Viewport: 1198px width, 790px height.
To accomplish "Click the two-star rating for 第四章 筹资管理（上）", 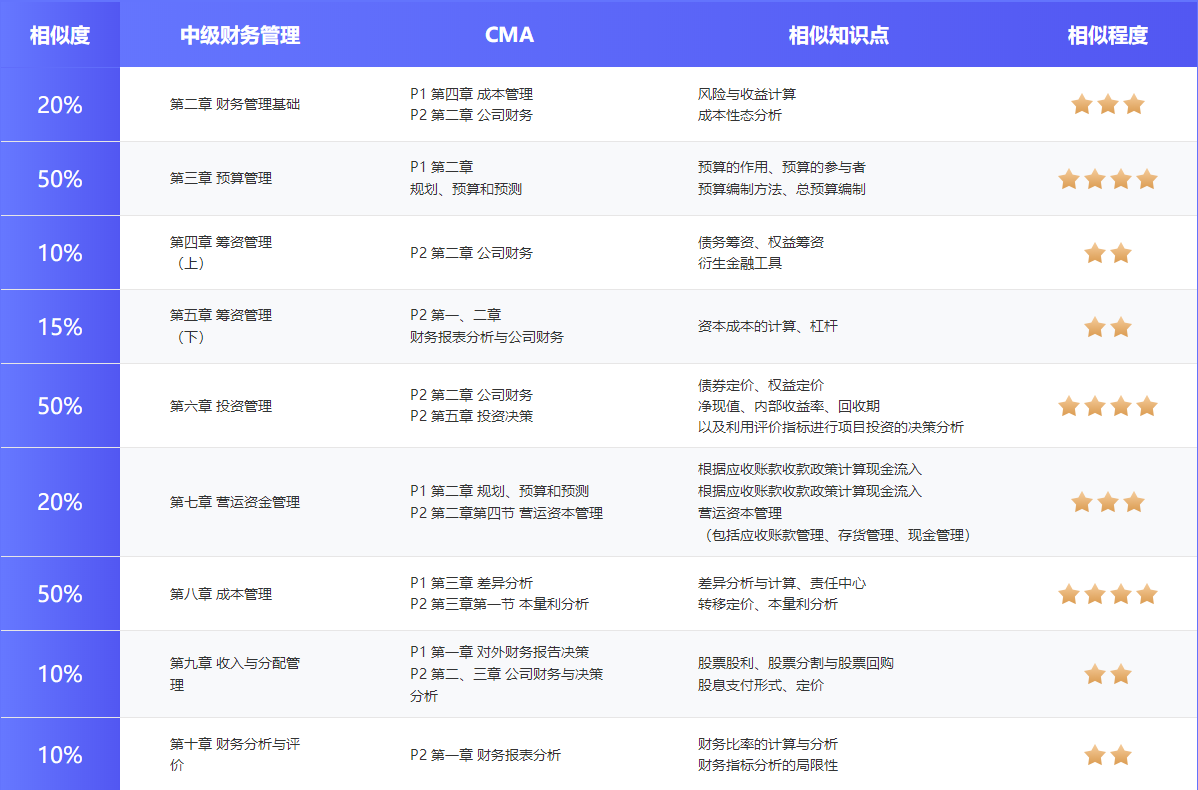I will [1107, 253].
